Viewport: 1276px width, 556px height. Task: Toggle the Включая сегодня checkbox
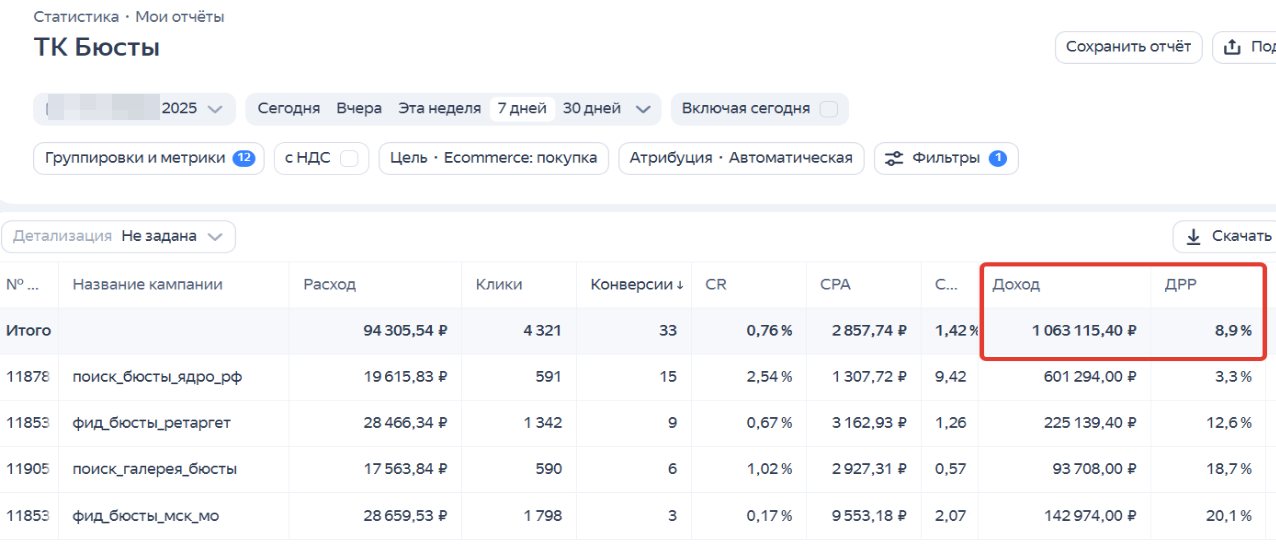829,109
